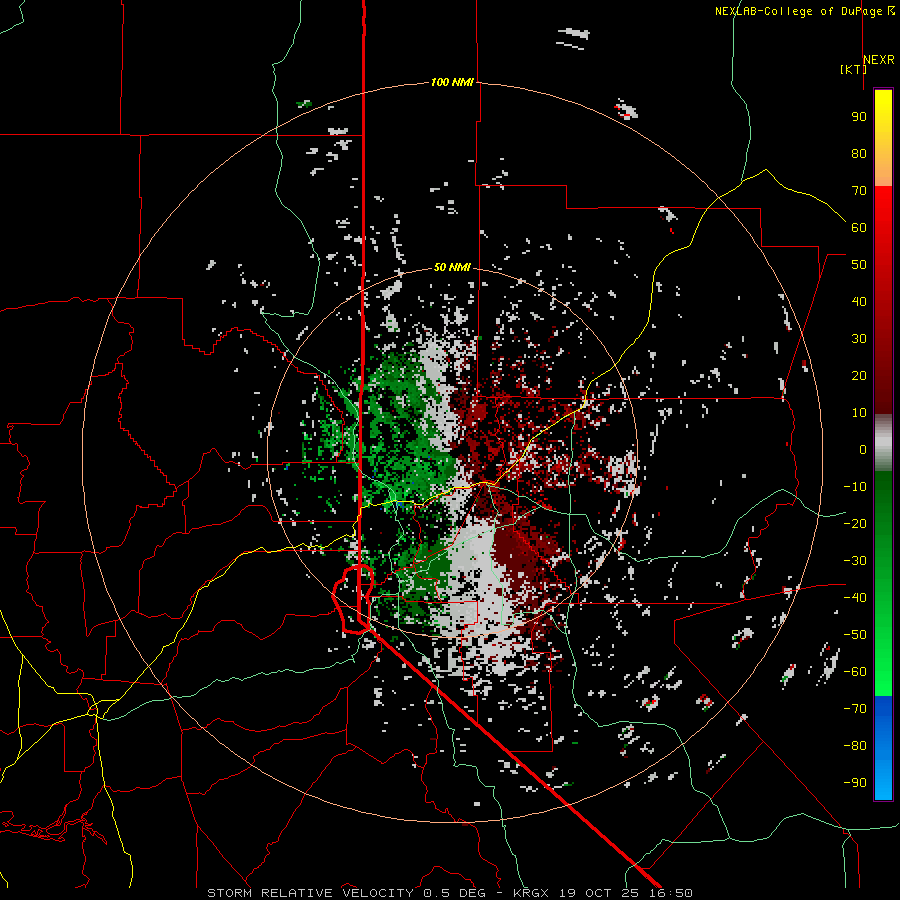Click the -30 value on the color scale
Screen dimensions: 900x900
(x=855, y=561)
